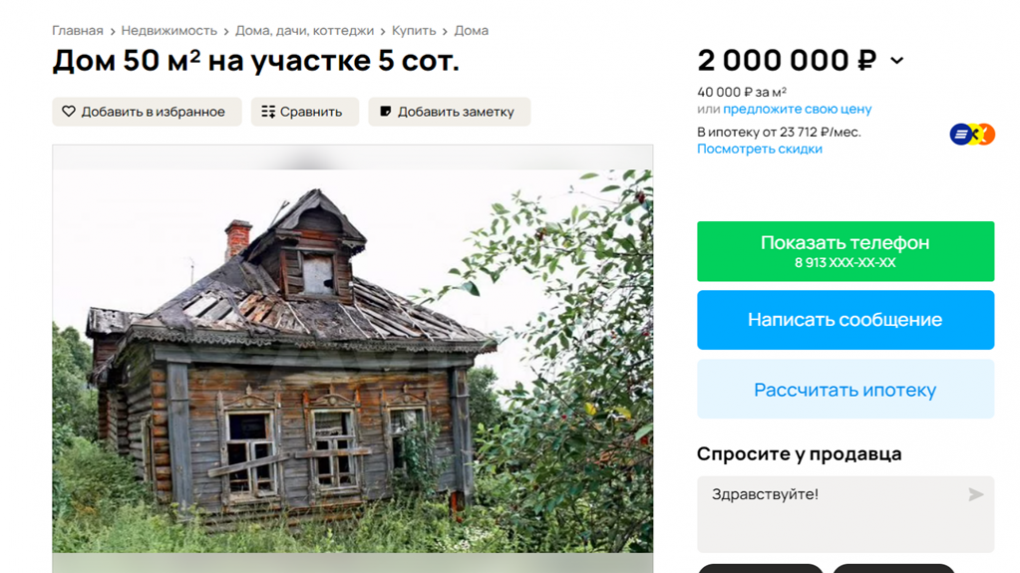The image size is (1020, 573).
Task: Click the bank logos icon near mortgage
Action: (972, 135)
